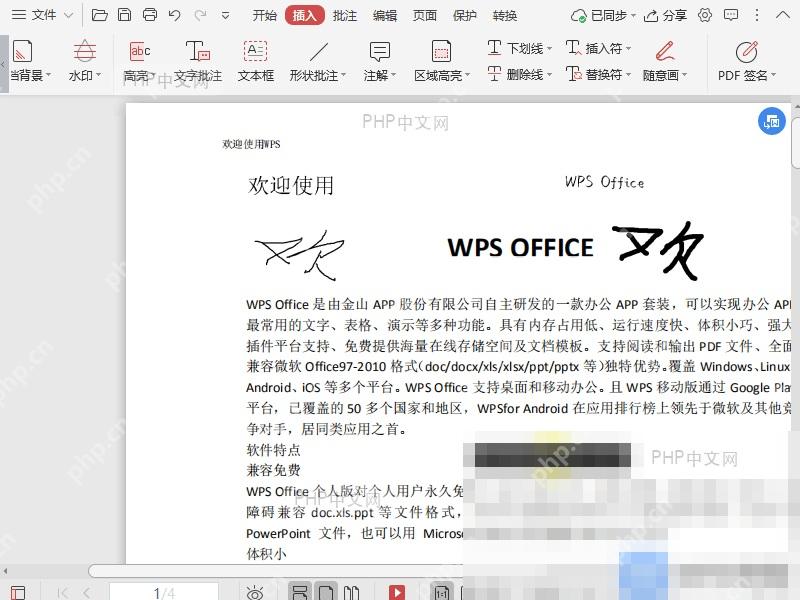Open settings via the gear icon
Viewport: 800px width, 600px height.
tap(705, 15)
